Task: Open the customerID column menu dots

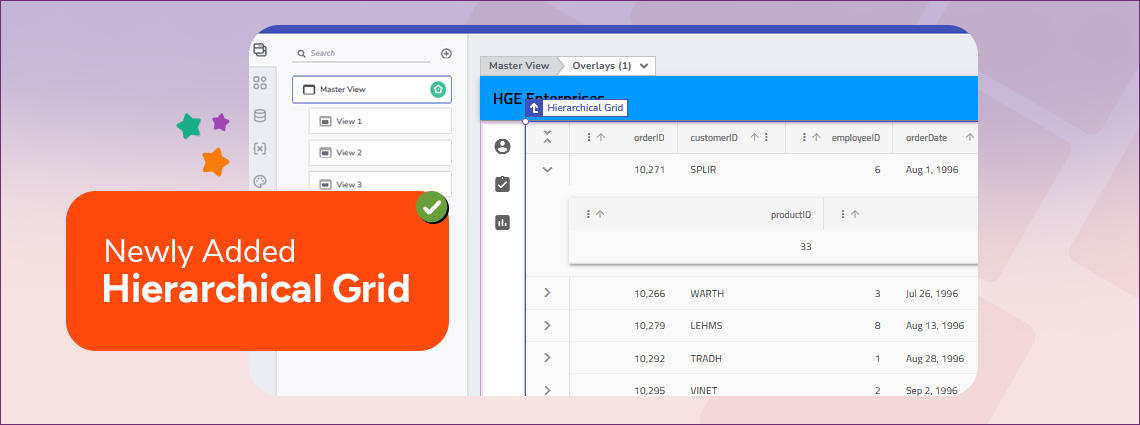Action: point(766,137)
